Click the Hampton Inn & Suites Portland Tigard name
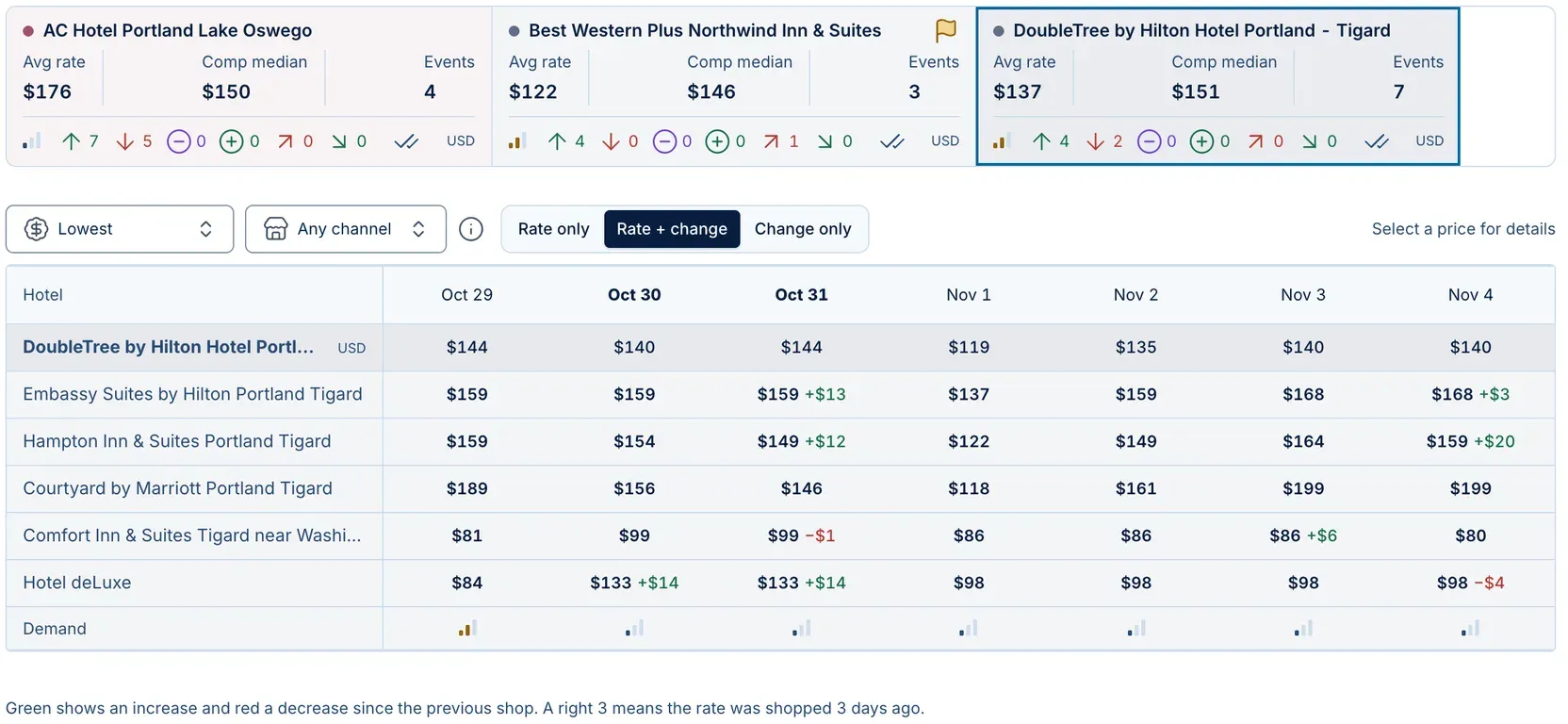The image size is (1568, 724). [177, 441]
